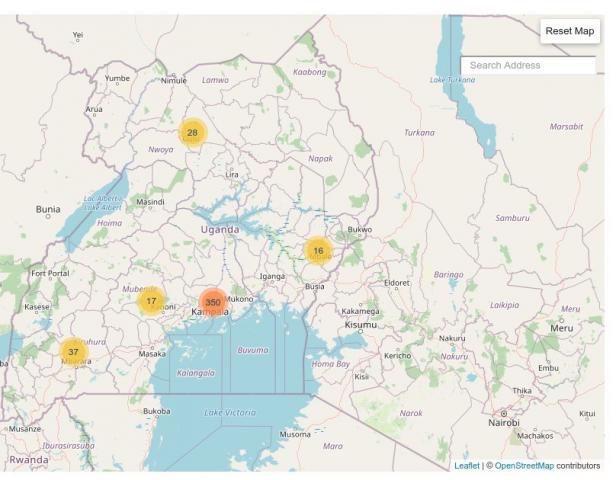Click the Embu town label
This screenshot has height=480, width=616.
(548, 368)
